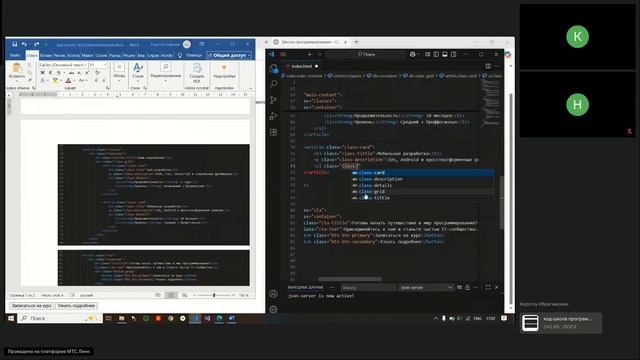This screenshot has width=640, height=360.
Task: Expand the Редактирование editing menu
Action: (x=165, y=72)
